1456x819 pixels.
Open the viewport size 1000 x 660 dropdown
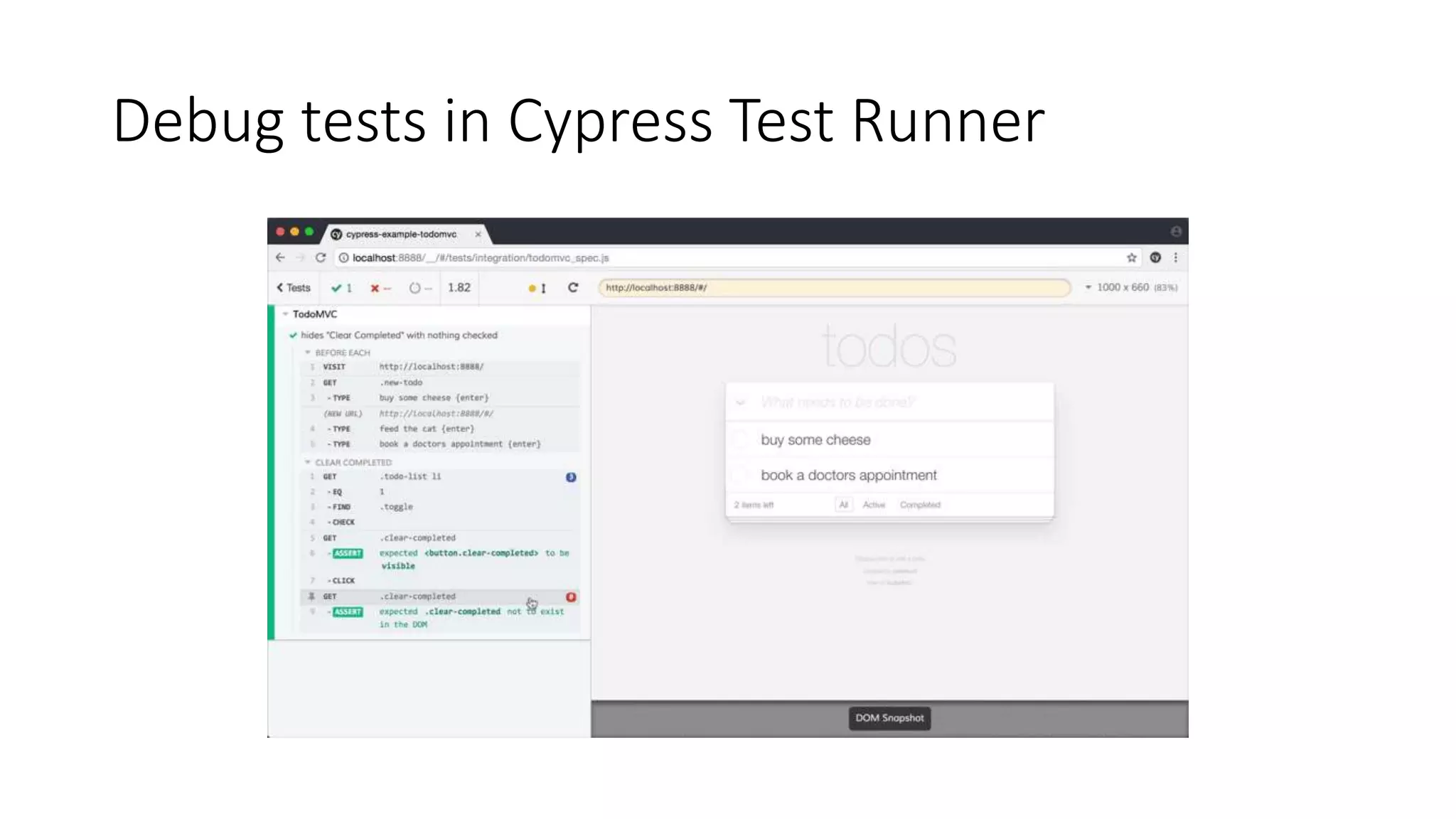[x=1130, y=287]
